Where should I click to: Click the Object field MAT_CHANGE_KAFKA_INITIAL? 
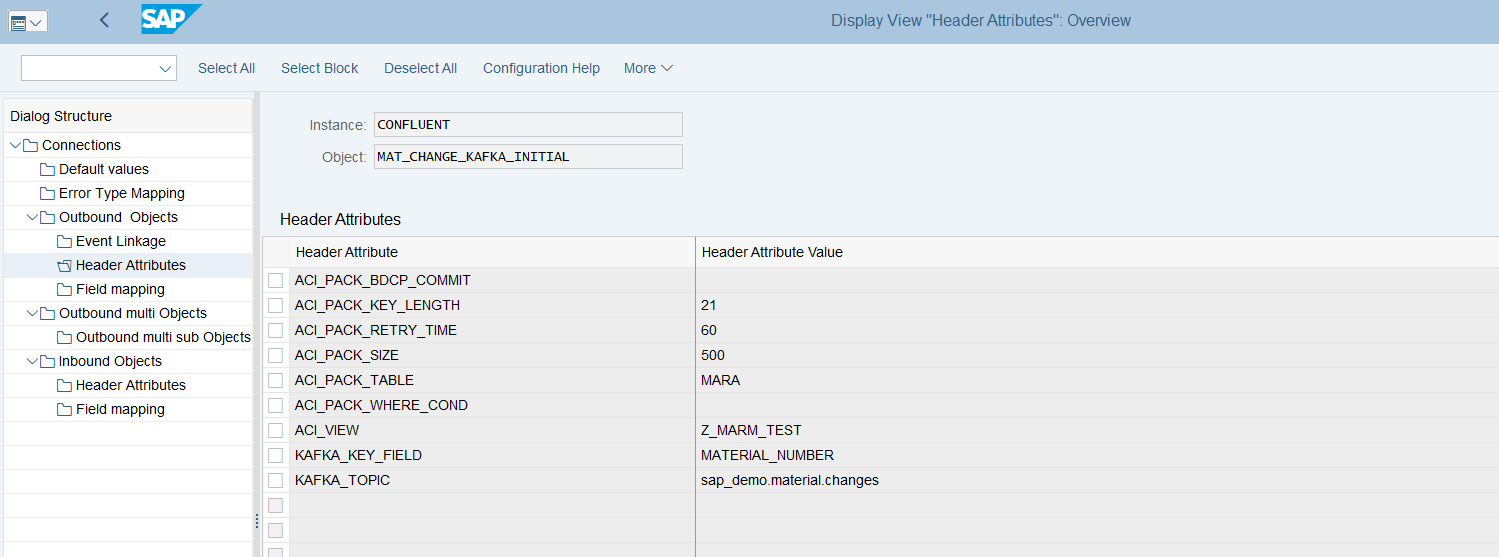click(x=528, y=157)
